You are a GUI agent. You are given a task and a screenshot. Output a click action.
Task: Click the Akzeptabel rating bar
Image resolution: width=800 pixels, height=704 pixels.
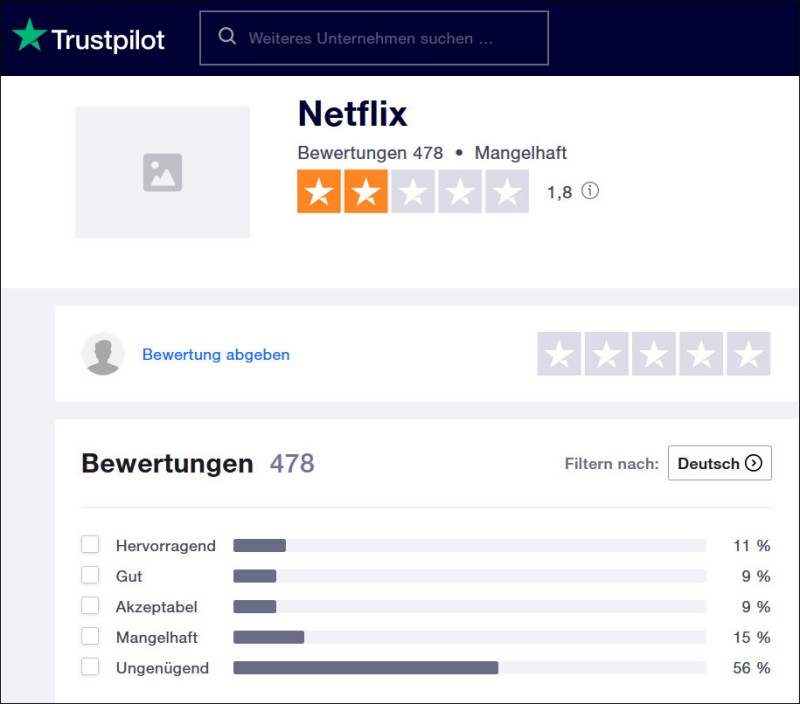pyautogui.click(x=470, y=607)
